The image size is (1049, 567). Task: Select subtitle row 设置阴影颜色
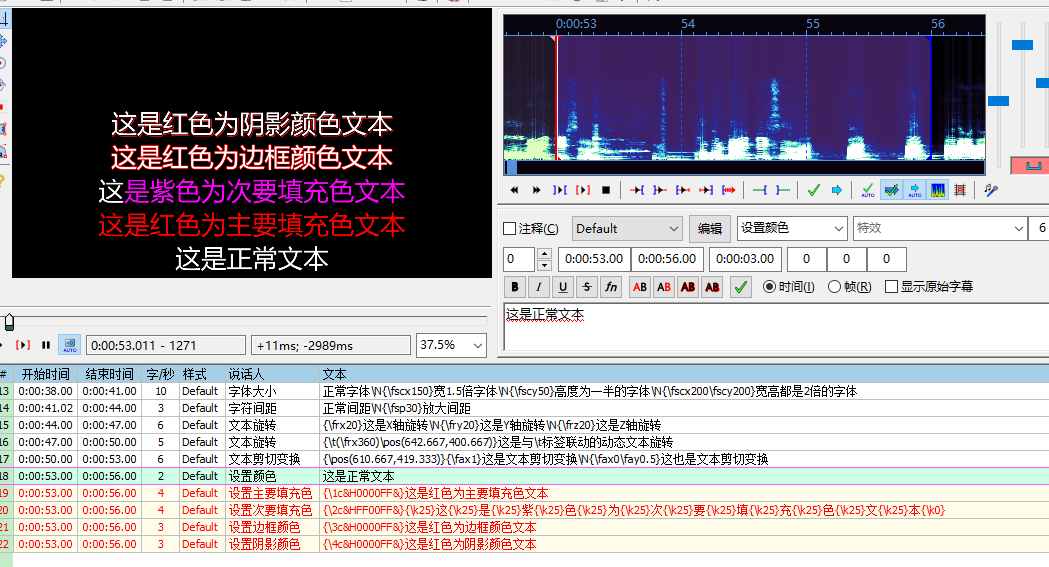(x=524, y=544)
